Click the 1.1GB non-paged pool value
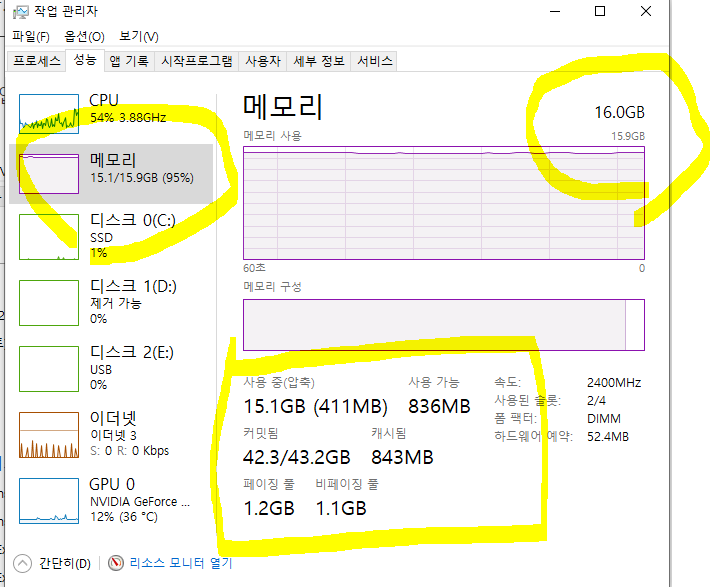 (x=341, y=508)
